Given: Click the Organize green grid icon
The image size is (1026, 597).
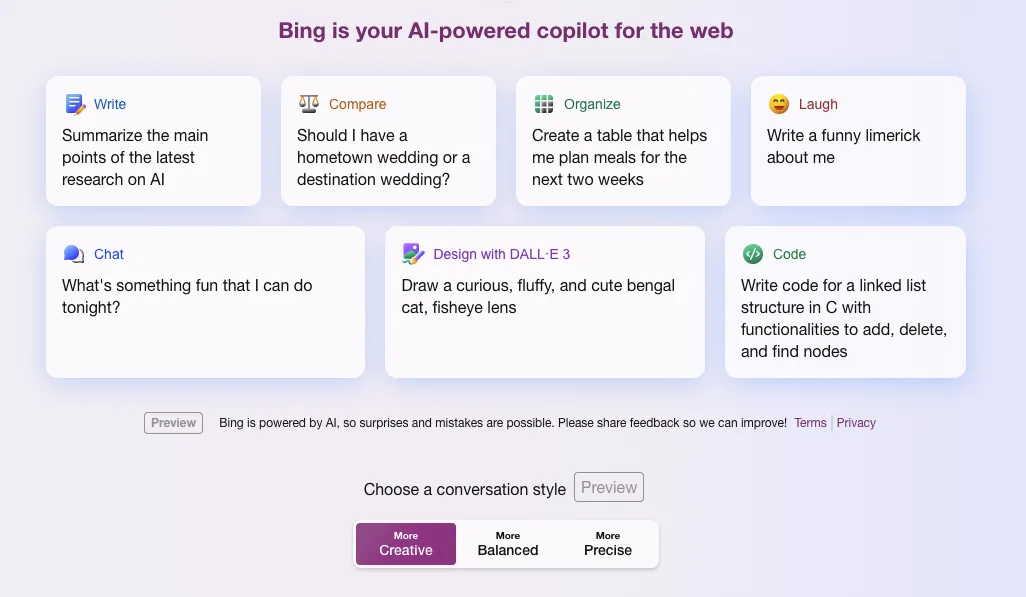Looking at the screenshot, I should [544, 104].
